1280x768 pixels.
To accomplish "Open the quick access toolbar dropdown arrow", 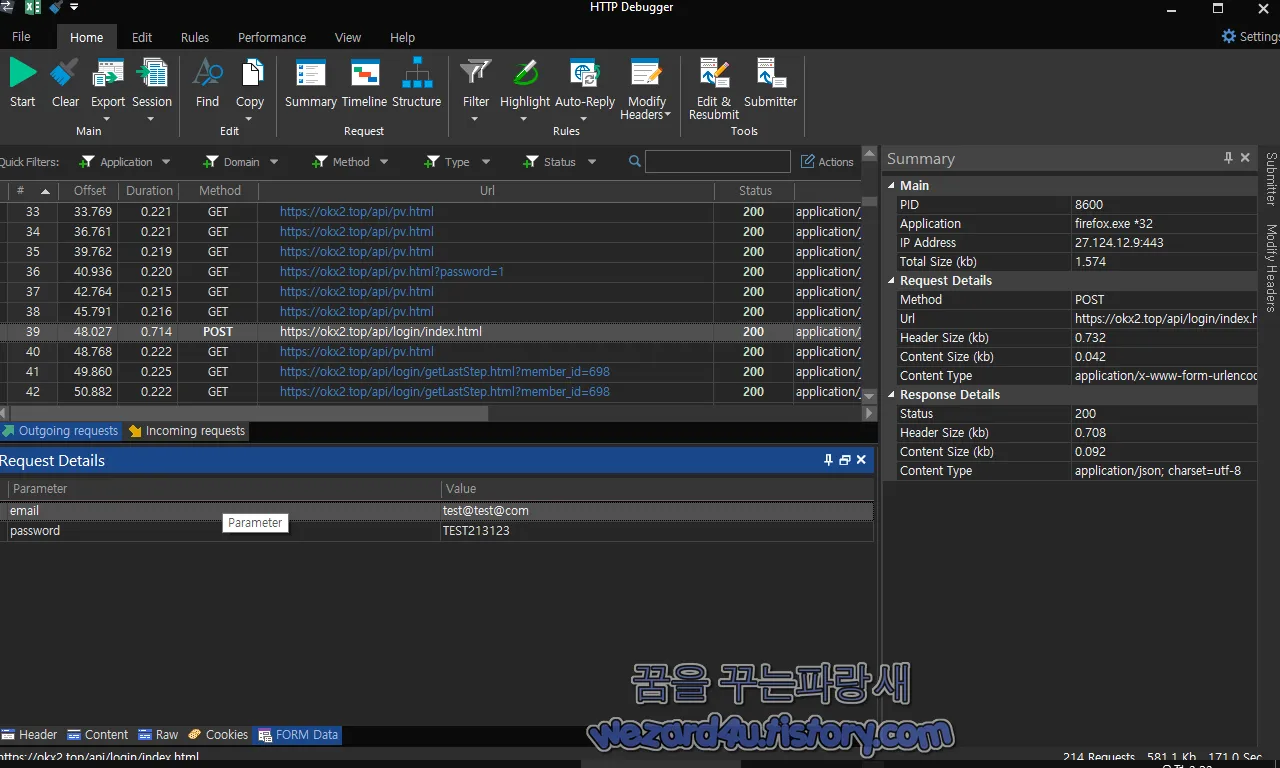I will point(74,8).
